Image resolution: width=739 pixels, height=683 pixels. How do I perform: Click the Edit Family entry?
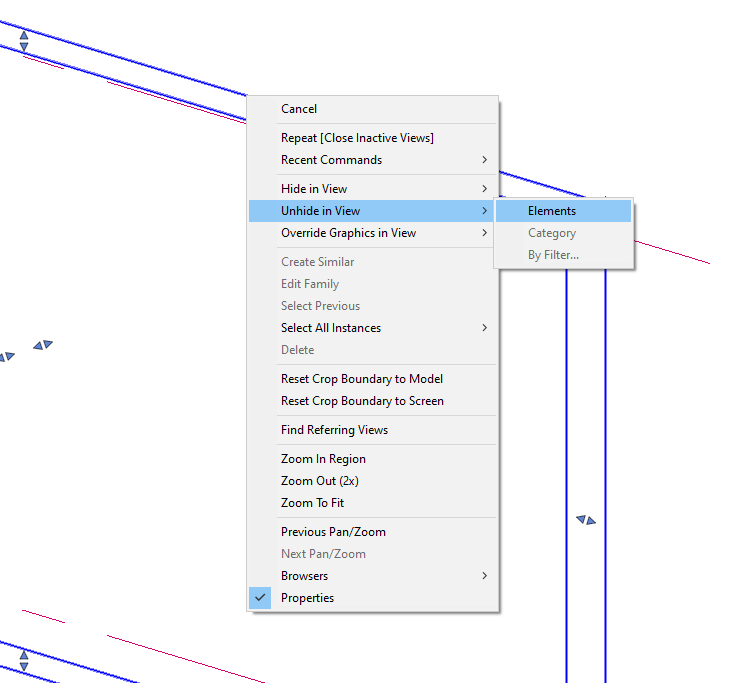tap(372, 284)
